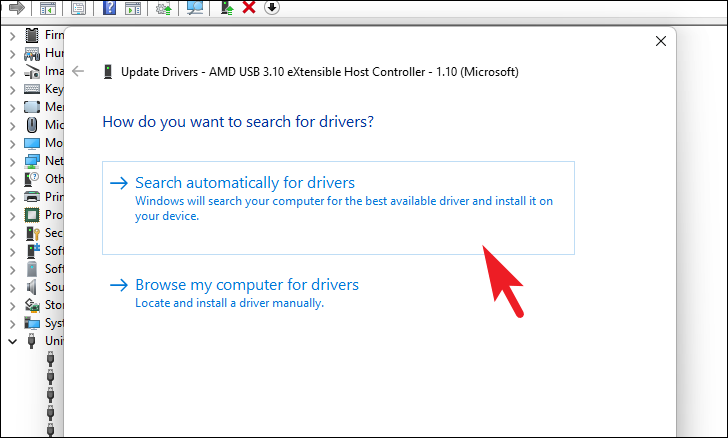The height and width of the screenshot is (438, 728).
Task: Select the Keyboards category icon
Action: 32,89
